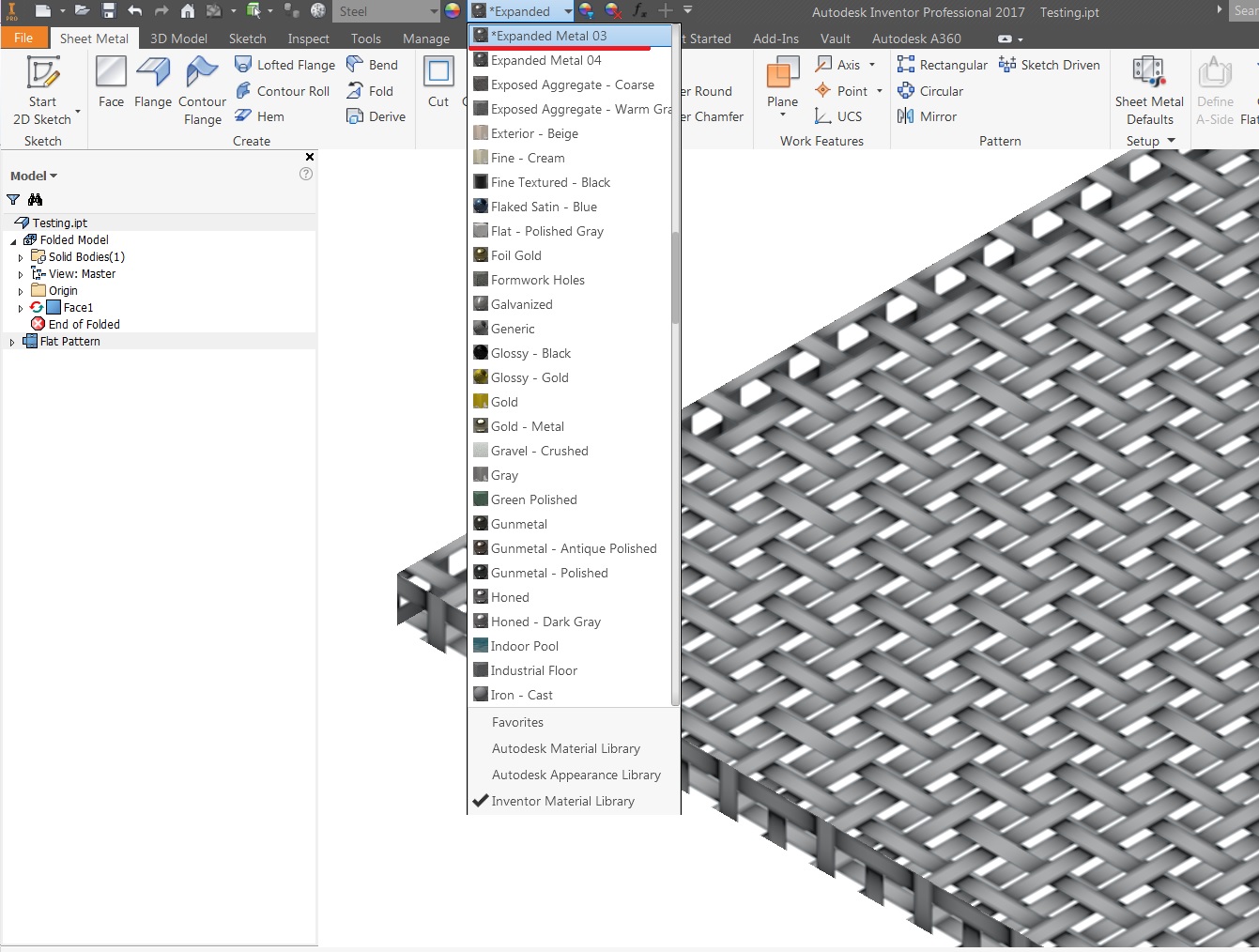
Task: Open the Tools ribbon tab
Action: 365,38
